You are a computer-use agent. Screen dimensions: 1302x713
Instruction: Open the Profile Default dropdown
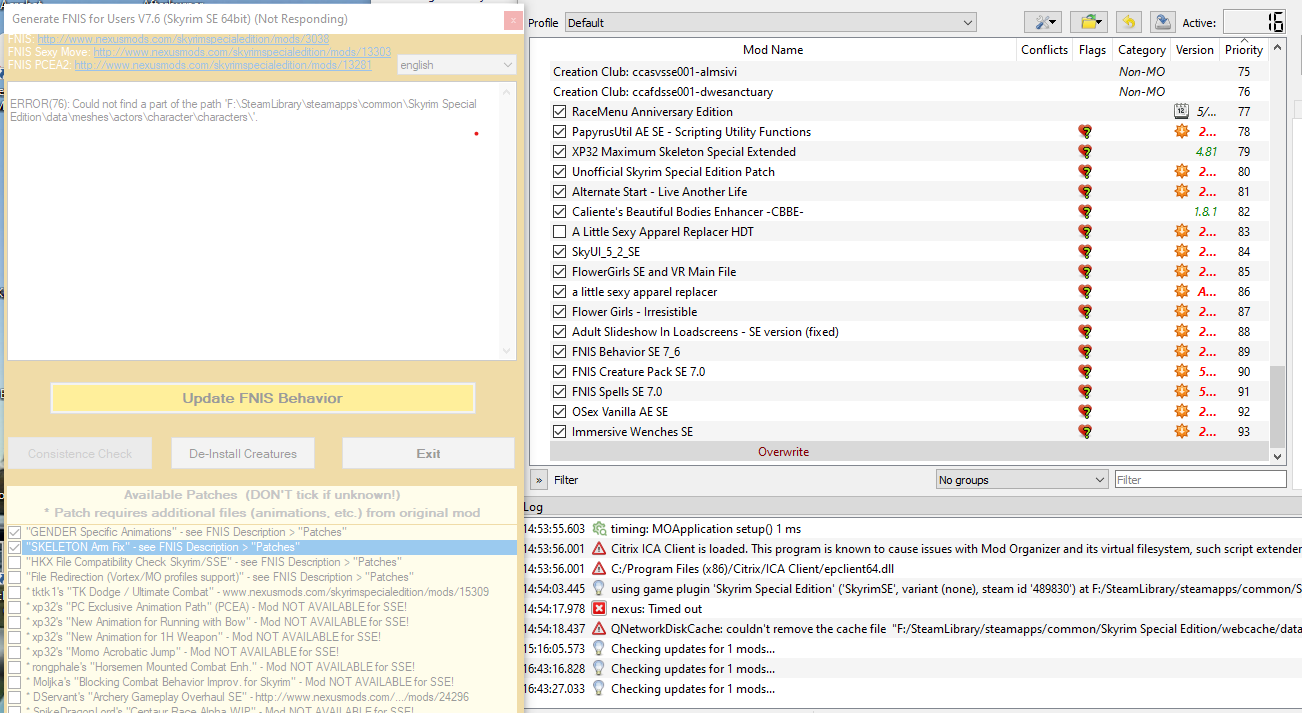point(770,23)
